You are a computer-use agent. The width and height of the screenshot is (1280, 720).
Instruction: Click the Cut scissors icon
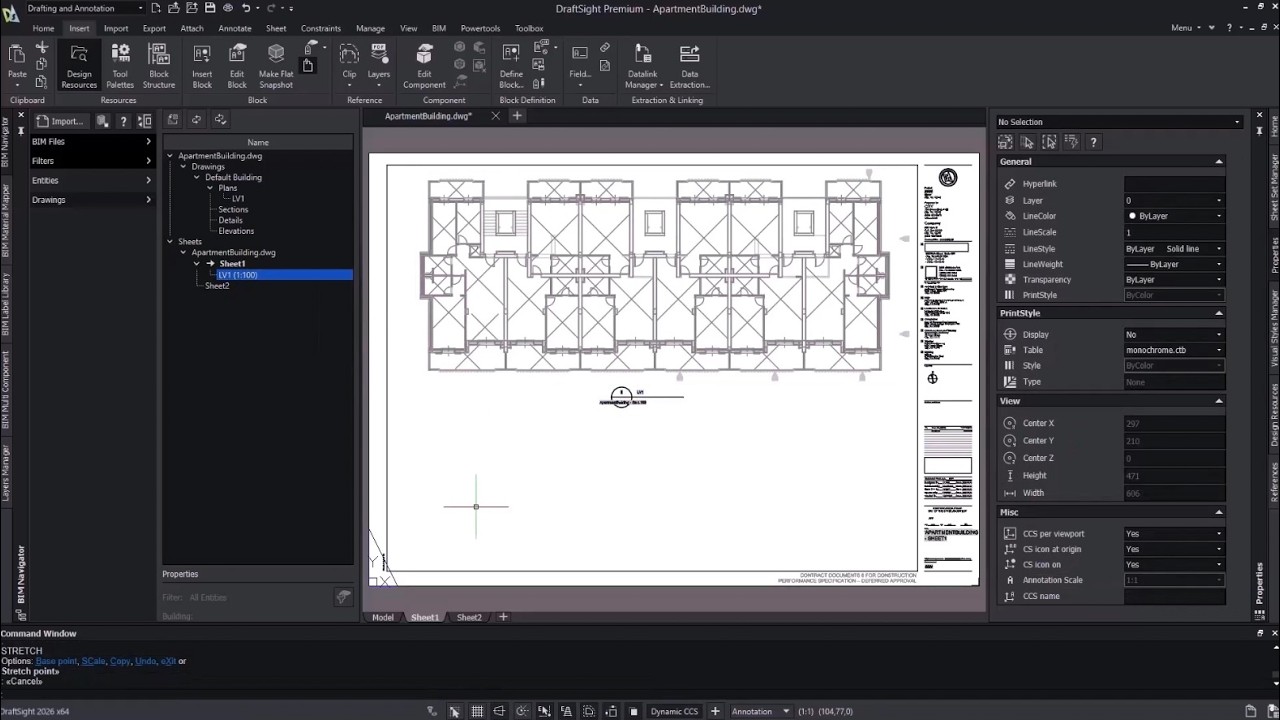tap(42, 48)
